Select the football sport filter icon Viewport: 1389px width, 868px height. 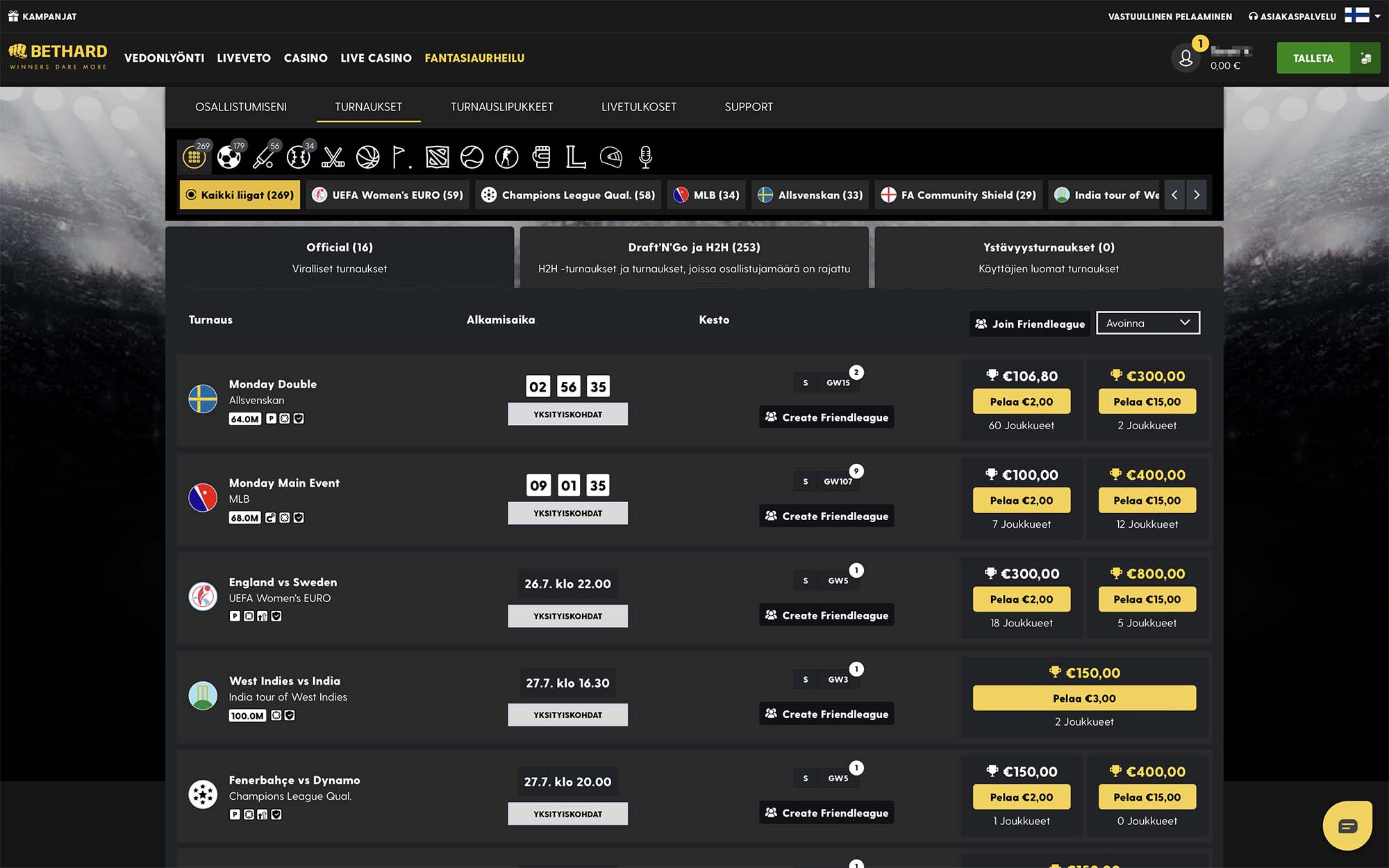click(x=228, y=158)
